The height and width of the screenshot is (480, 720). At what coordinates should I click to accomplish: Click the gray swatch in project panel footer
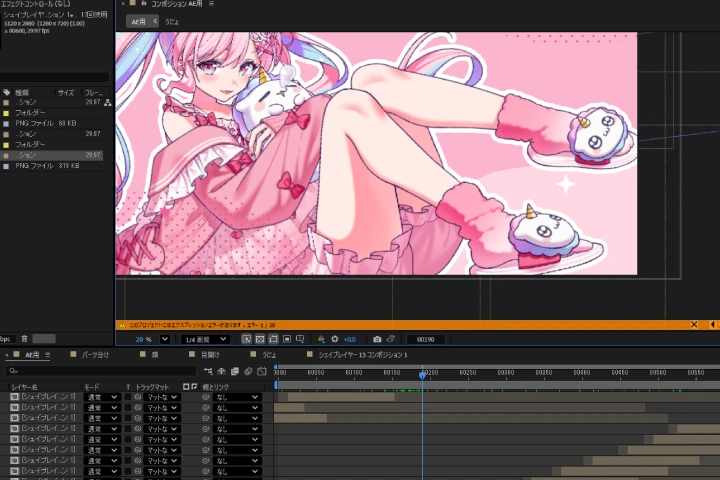(x=44, y=339)
